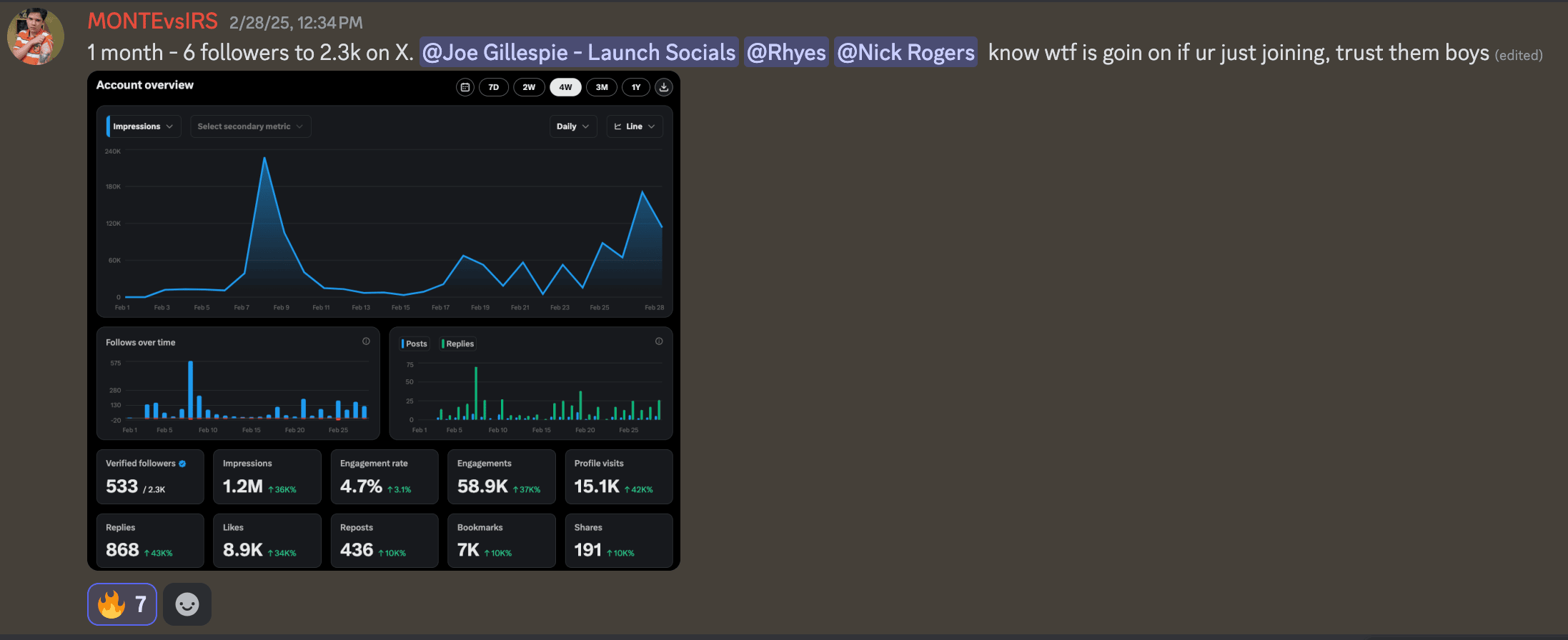Open @Nick Rogers mention profile
1568x640 pixels.
(x=905, y=52)
